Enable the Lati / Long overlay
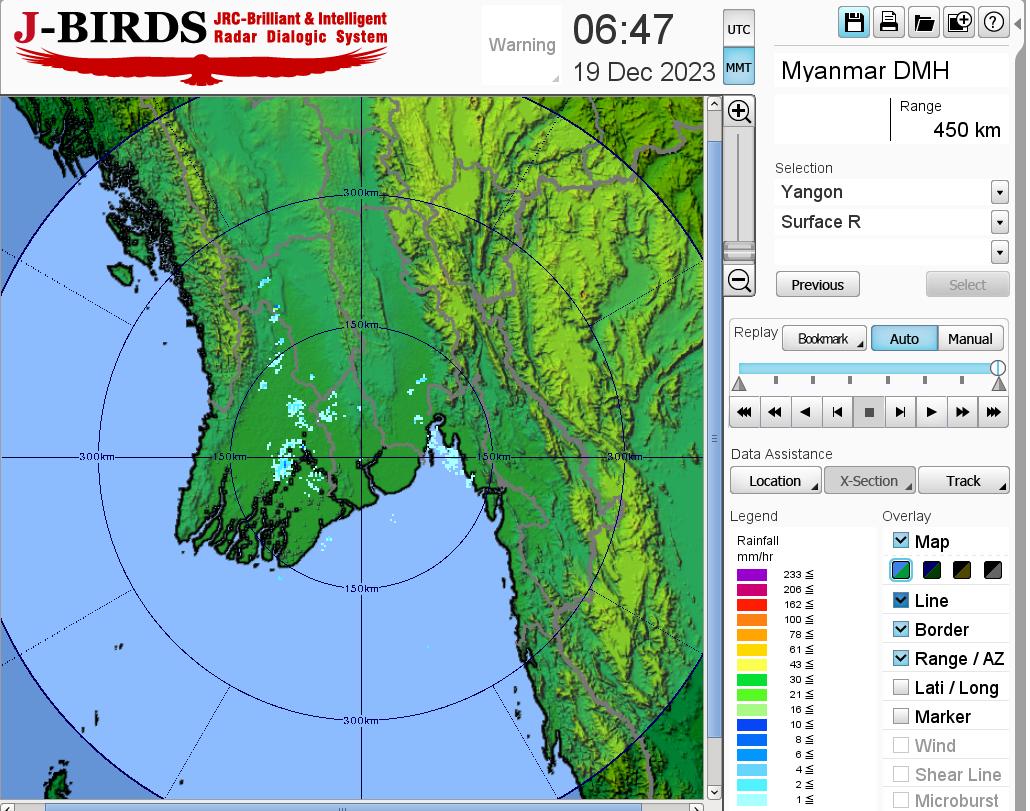Viewport: 1030px width, 811px height. point(901,687)
